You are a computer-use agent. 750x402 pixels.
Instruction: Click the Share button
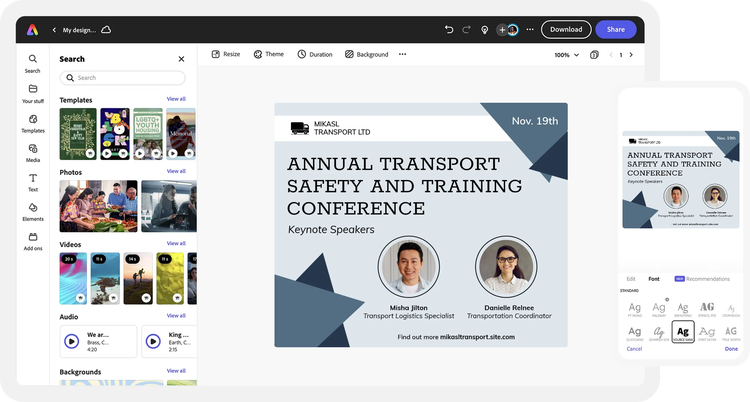click(615, 30)
